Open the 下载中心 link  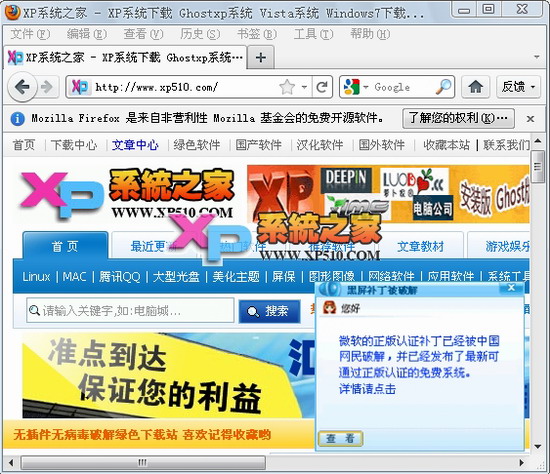point(74,145)
